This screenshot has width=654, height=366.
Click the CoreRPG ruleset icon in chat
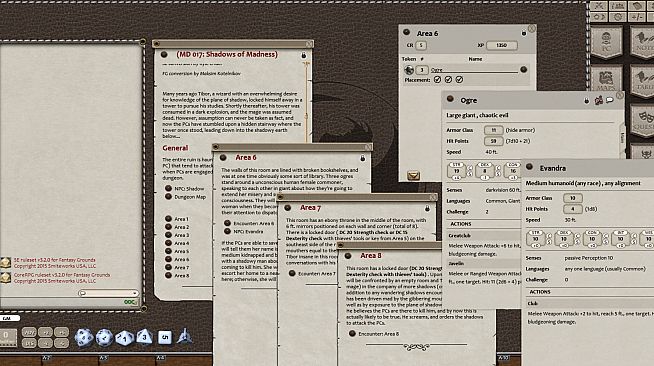5,278
